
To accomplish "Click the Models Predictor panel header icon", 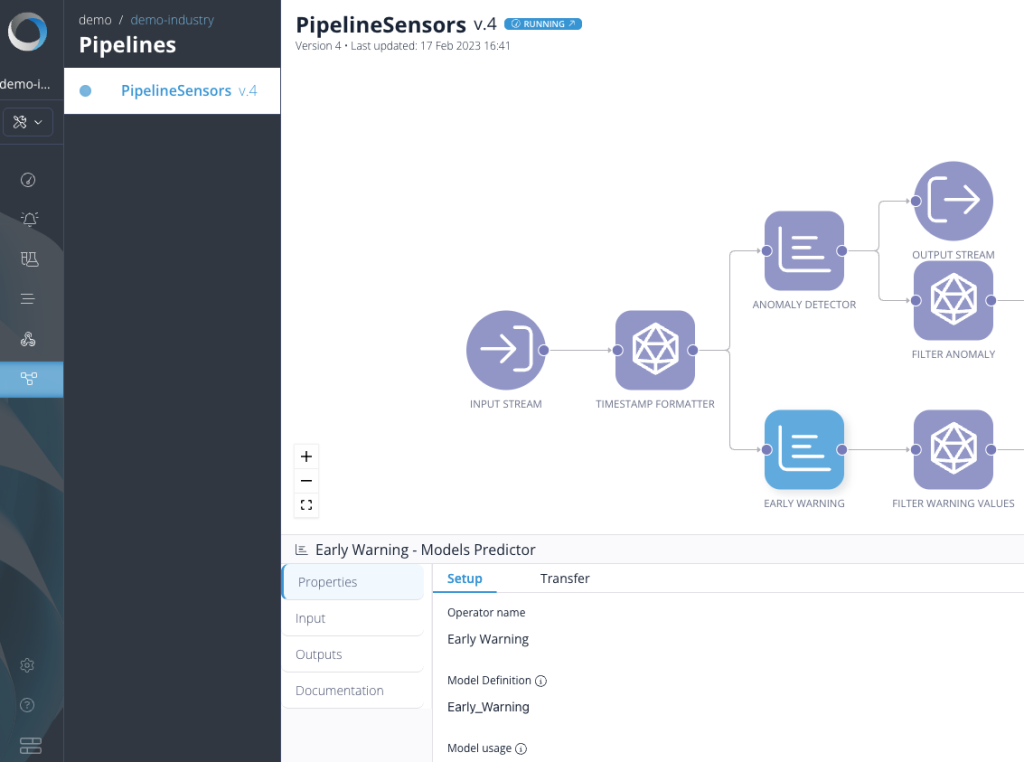I will 301,550.
